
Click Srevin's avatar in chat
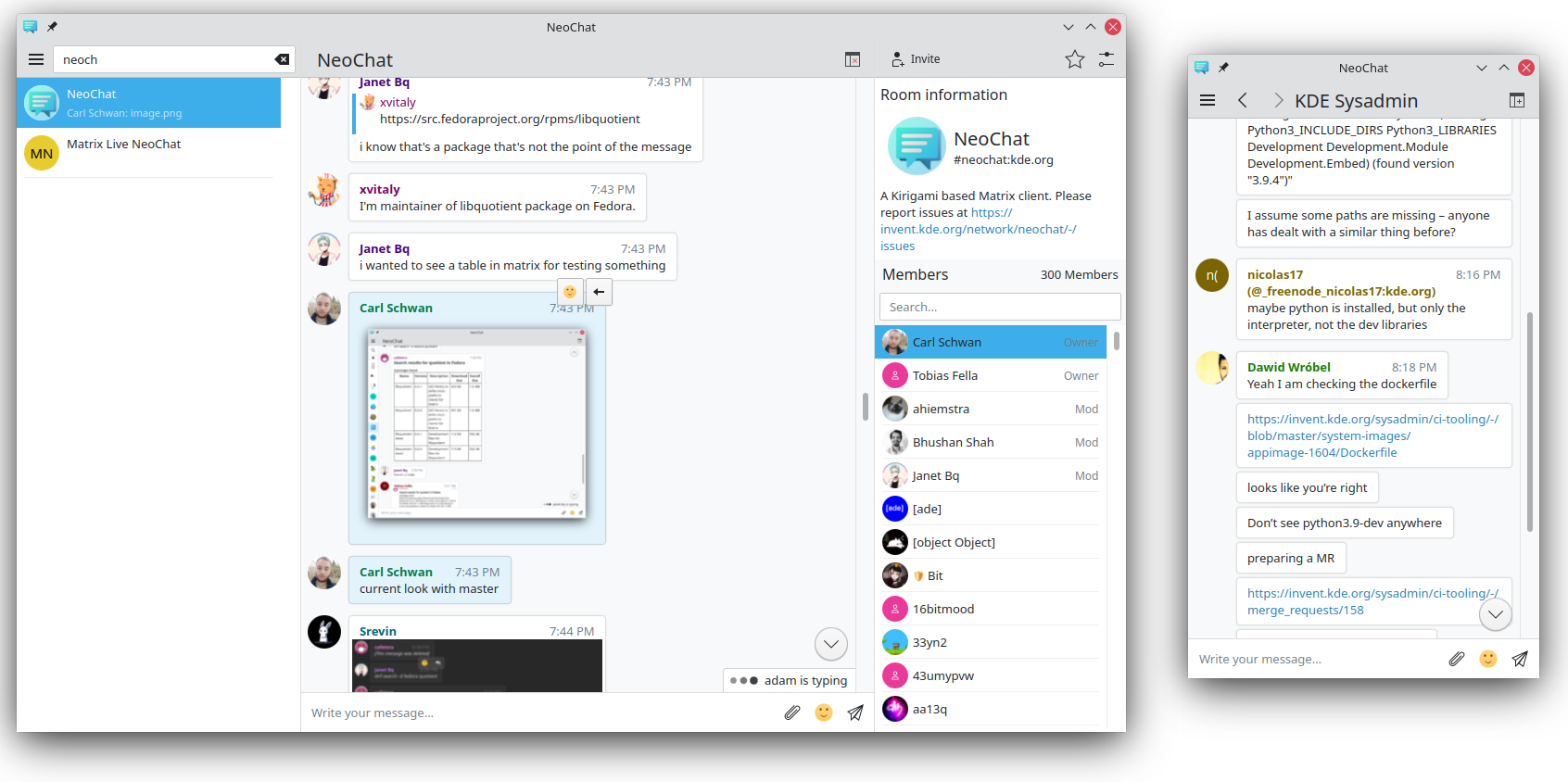tap(324, 632)
